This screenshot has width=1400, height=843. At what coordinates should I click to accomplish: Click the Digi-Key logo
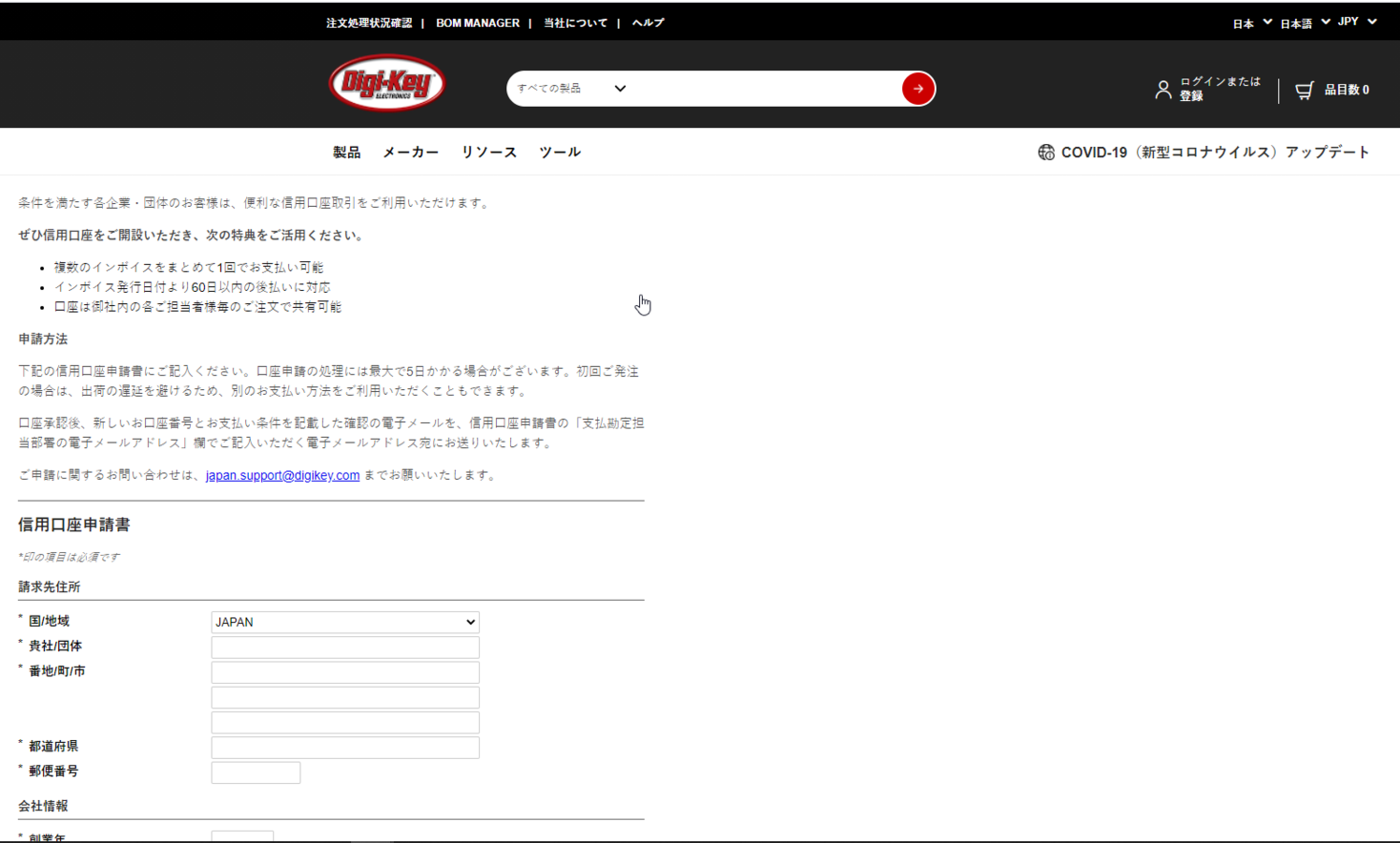pyautogui.click(x=385, y=84)
